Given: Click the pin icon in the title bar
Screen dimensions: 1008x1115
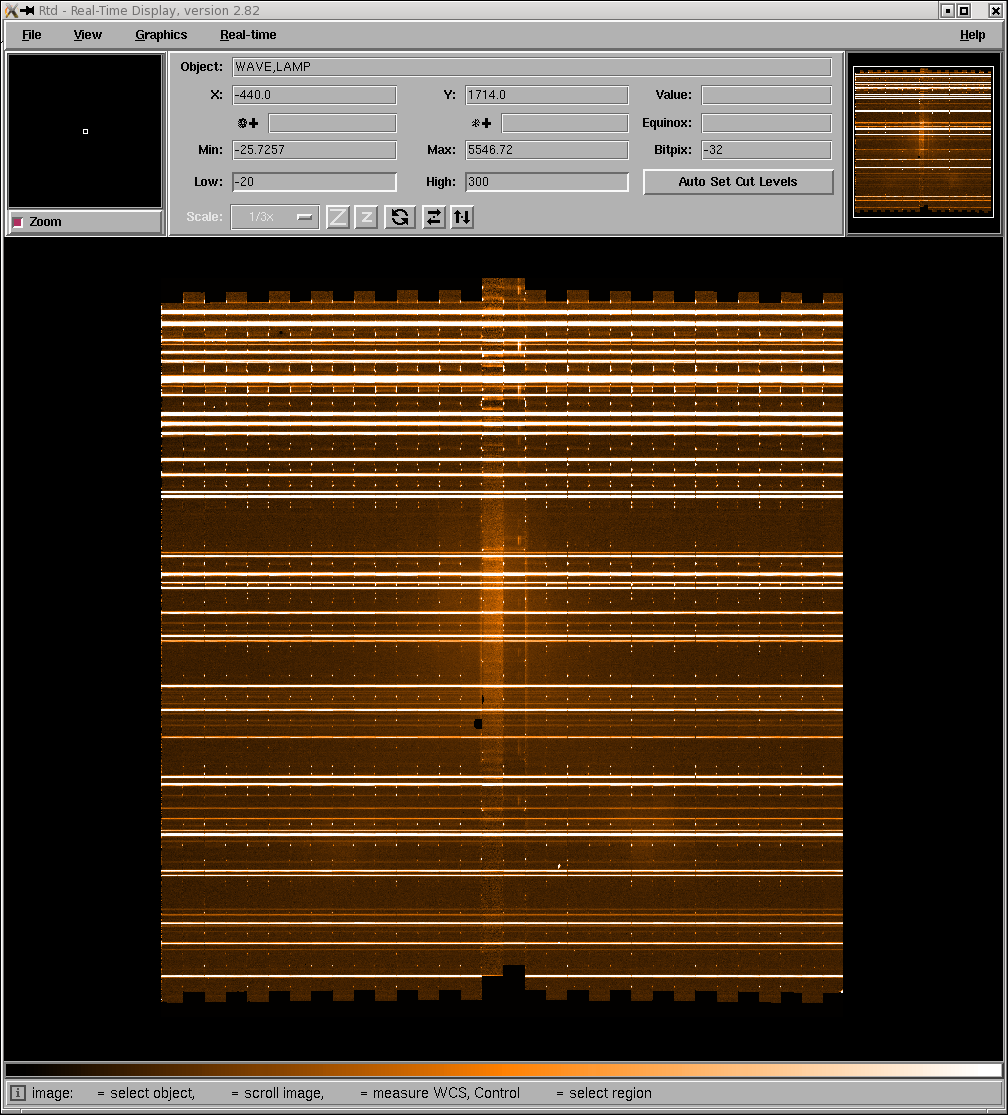Looking at the screenshot, I should click(27, 11).
